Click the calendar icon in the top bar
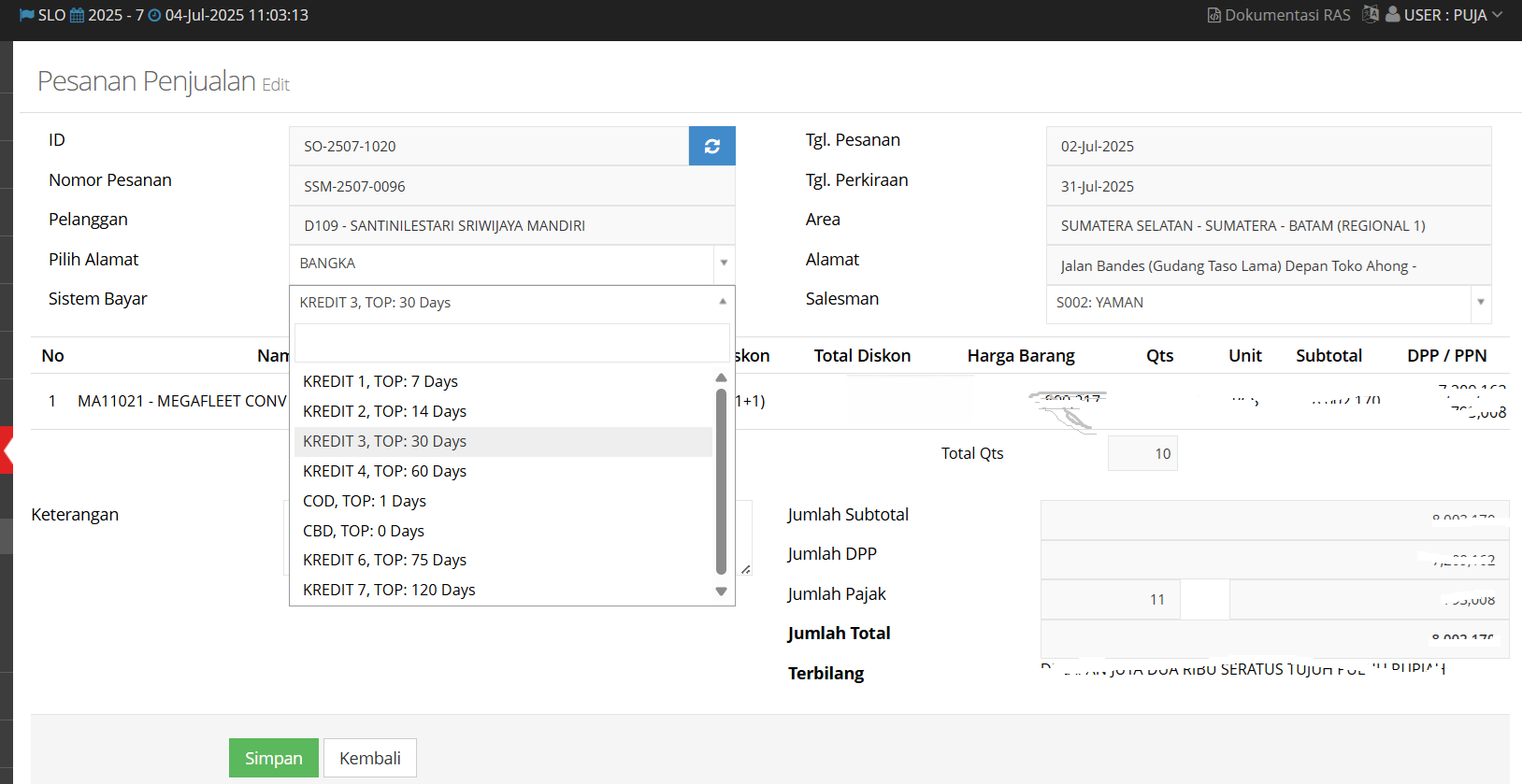The width and height of the screenshot is (1522, 784). tap(77, 15)
